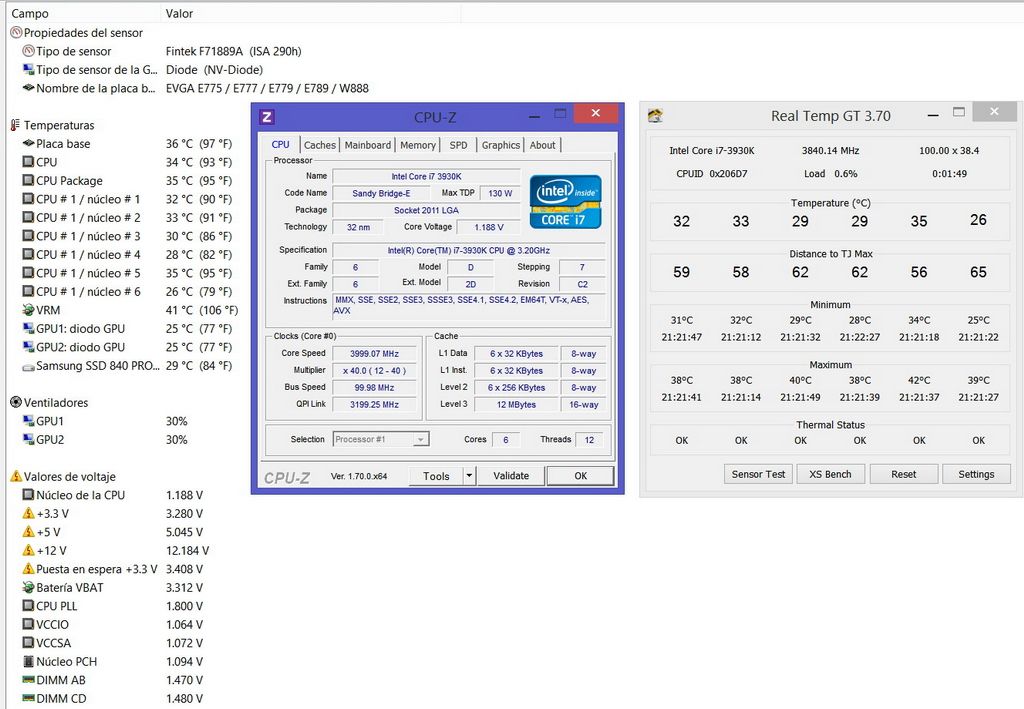Select the Puesta en espera +3.3 V row
The width and height of the screenshot is (1024, 709).
(114, 569)
